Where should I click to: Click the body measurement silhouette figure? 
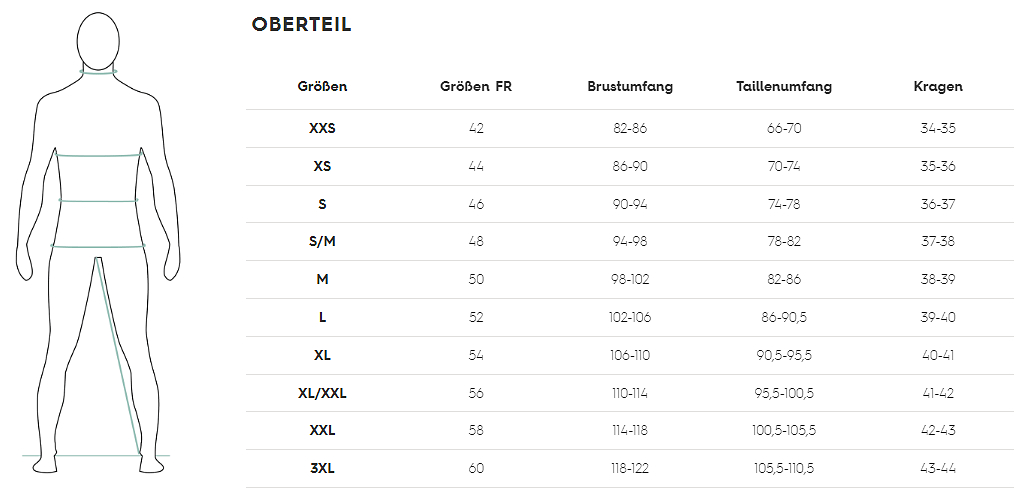(98, 243)
